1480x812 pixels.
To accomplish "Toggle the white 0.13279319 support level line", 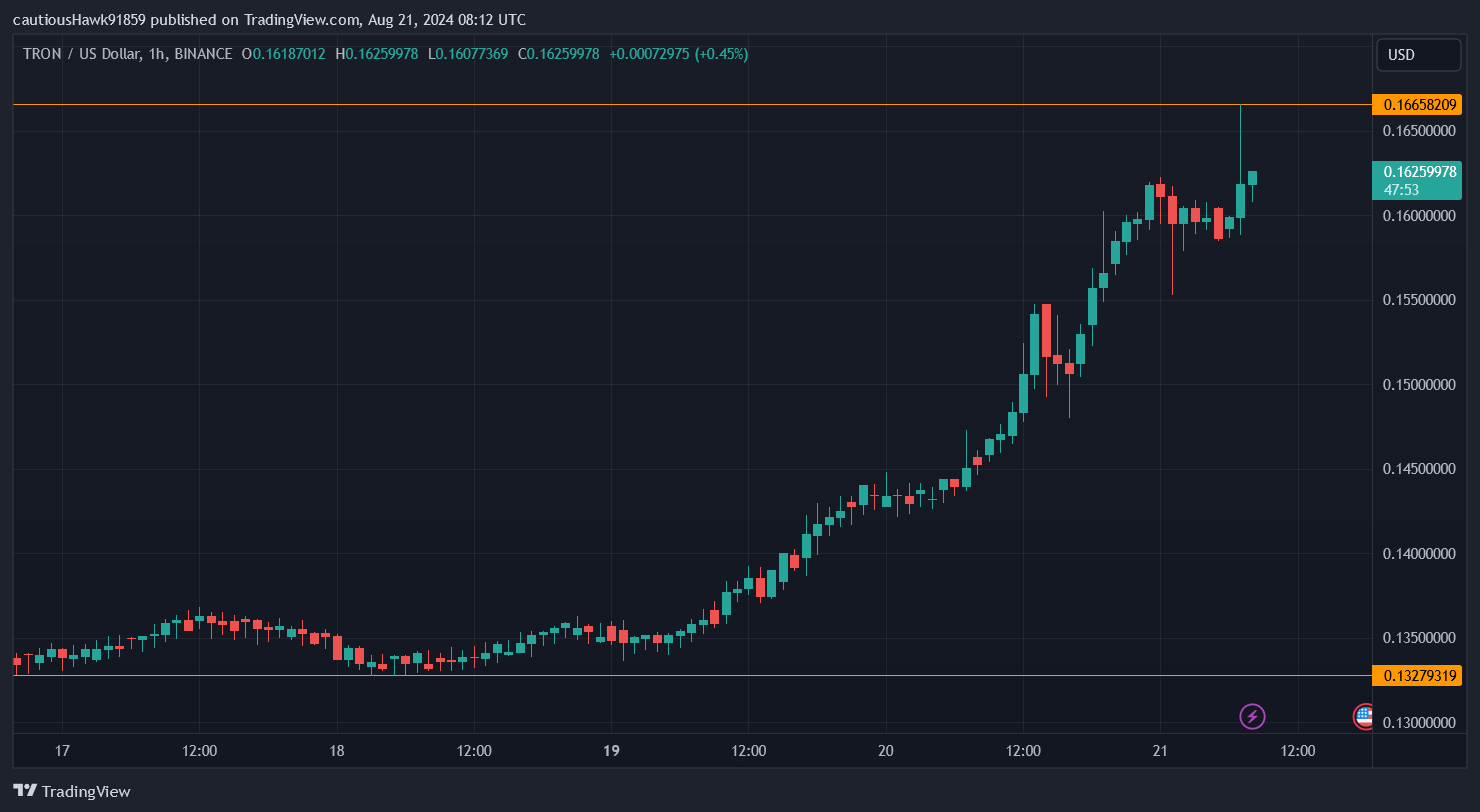I will (1417, 675).
